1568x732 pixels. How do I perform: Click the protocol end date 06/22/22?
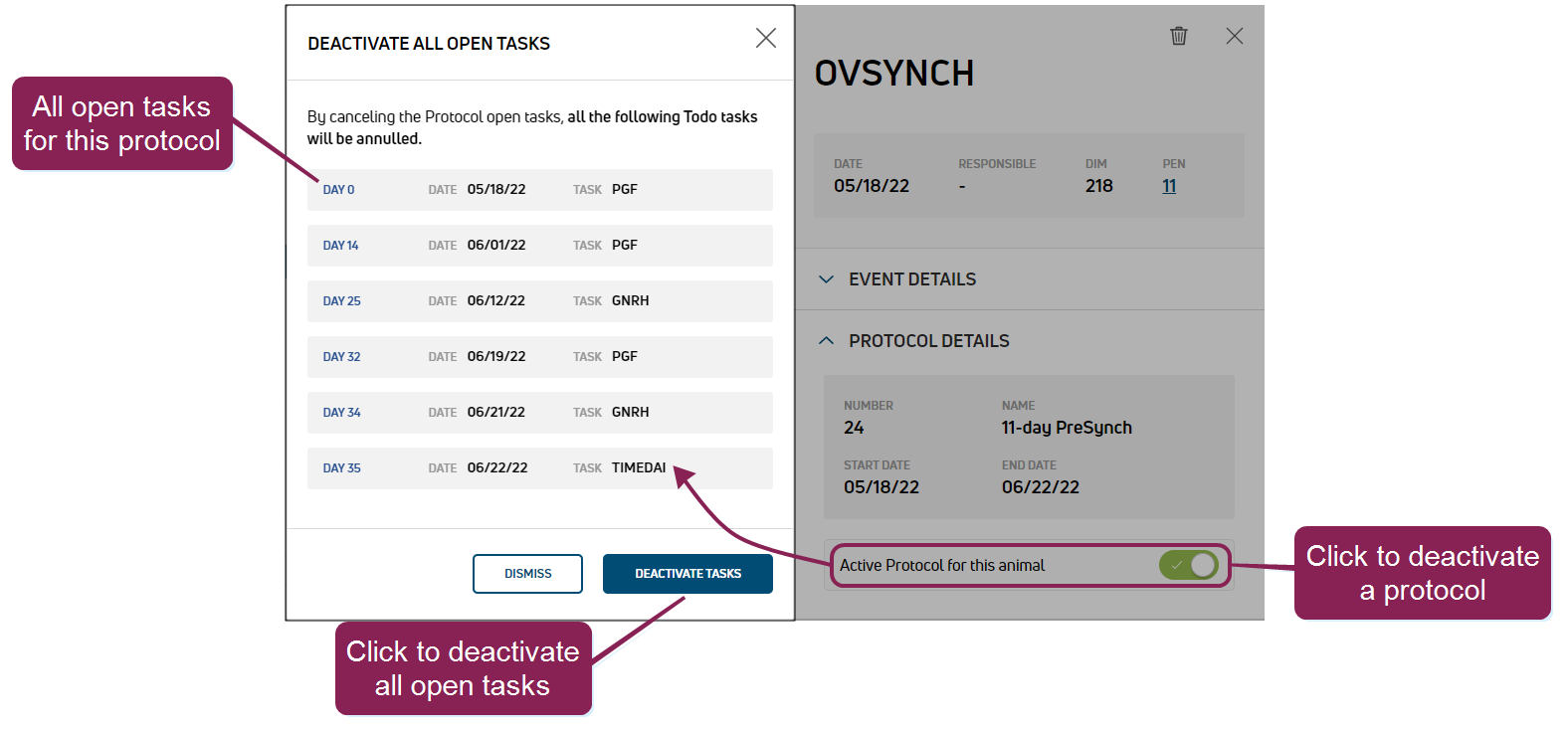pyautogui.click(x=1040, y=487)
